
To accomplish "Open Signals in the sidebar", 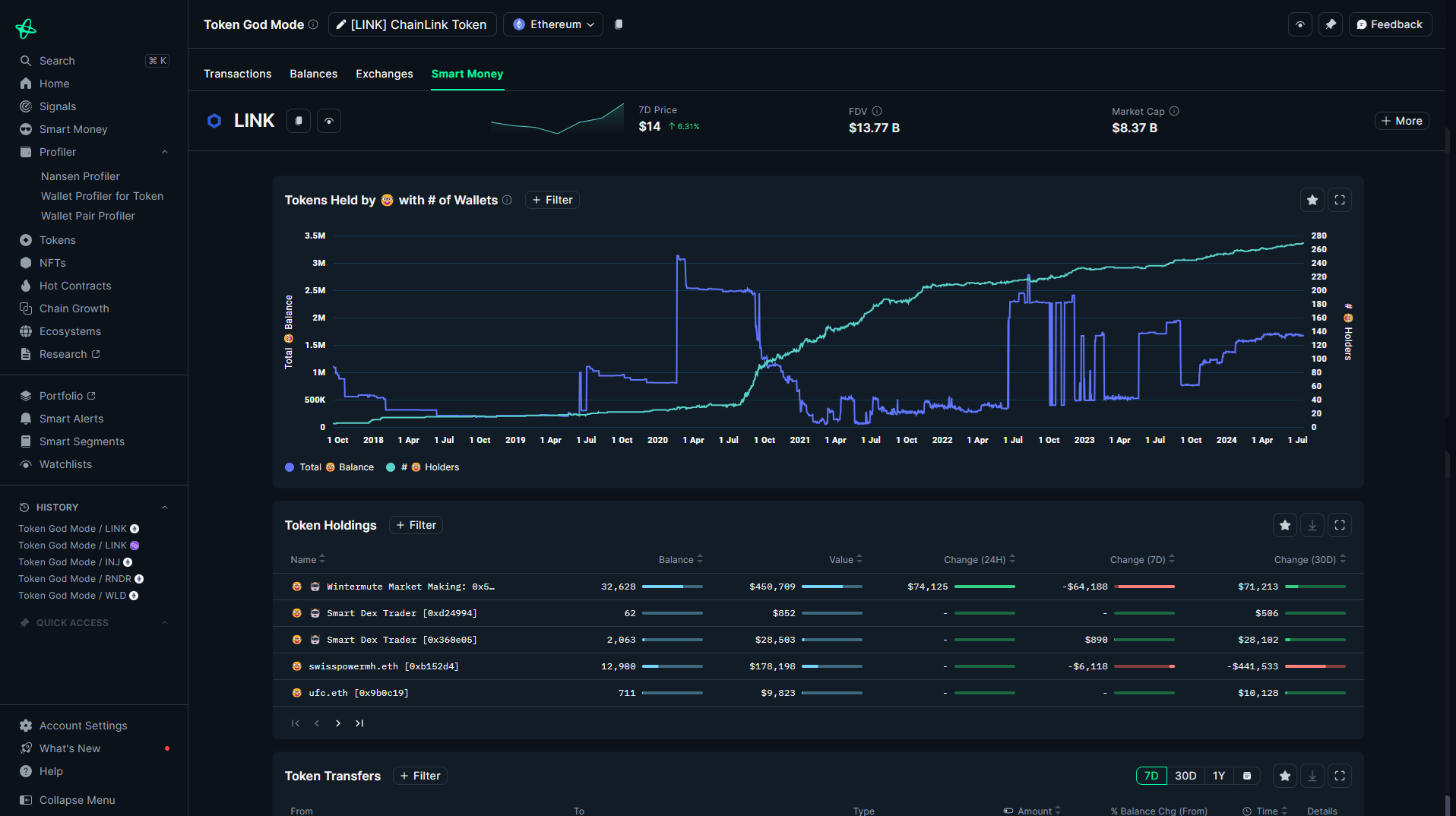I will [58, 106].
